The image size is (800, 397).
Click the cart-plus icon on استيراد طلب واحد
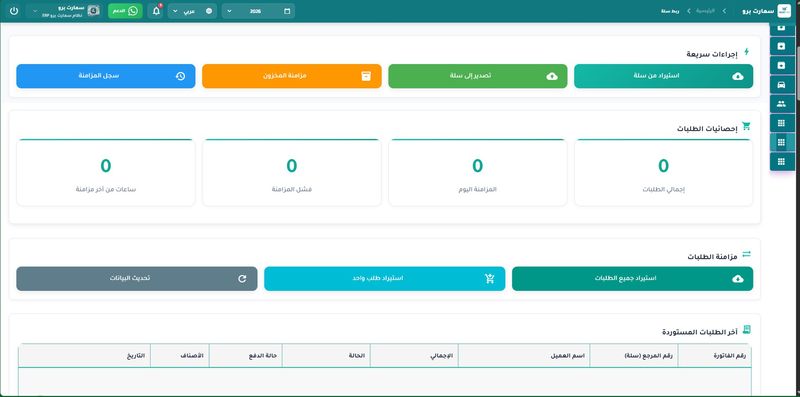[490, 279]
